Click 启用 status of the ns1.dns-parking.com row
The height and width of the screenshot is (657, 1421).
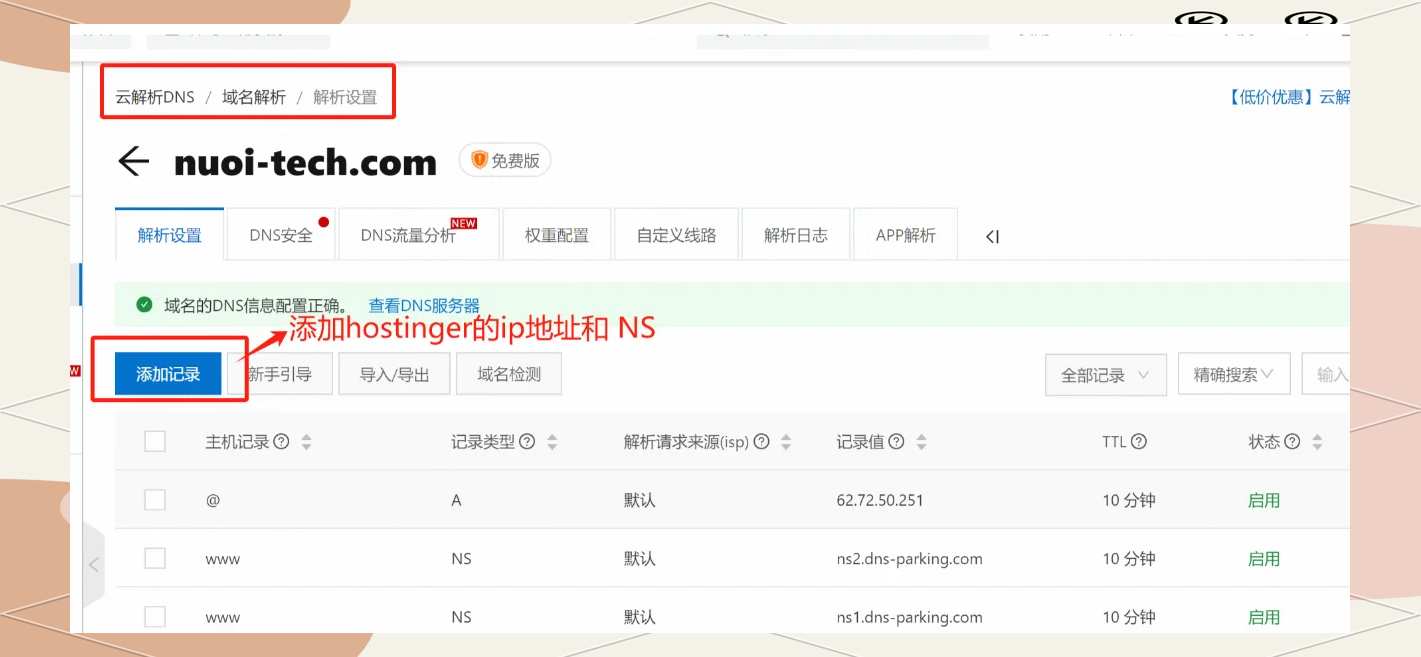point(1264,617)
